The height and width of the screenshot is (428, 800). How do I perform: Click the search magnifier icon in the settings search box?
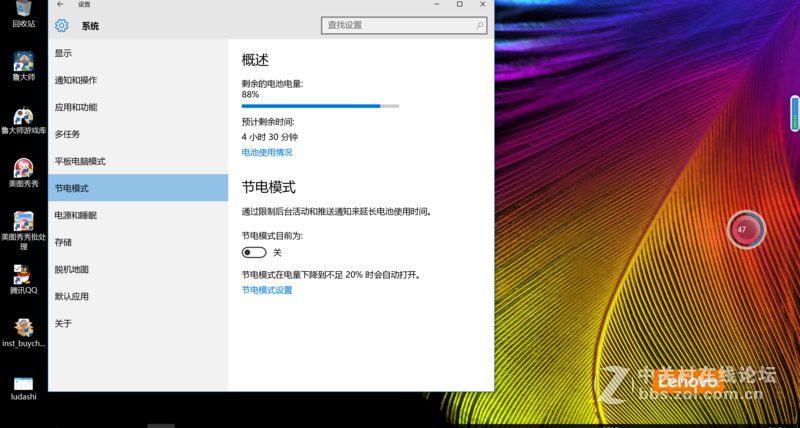(480, 25)
